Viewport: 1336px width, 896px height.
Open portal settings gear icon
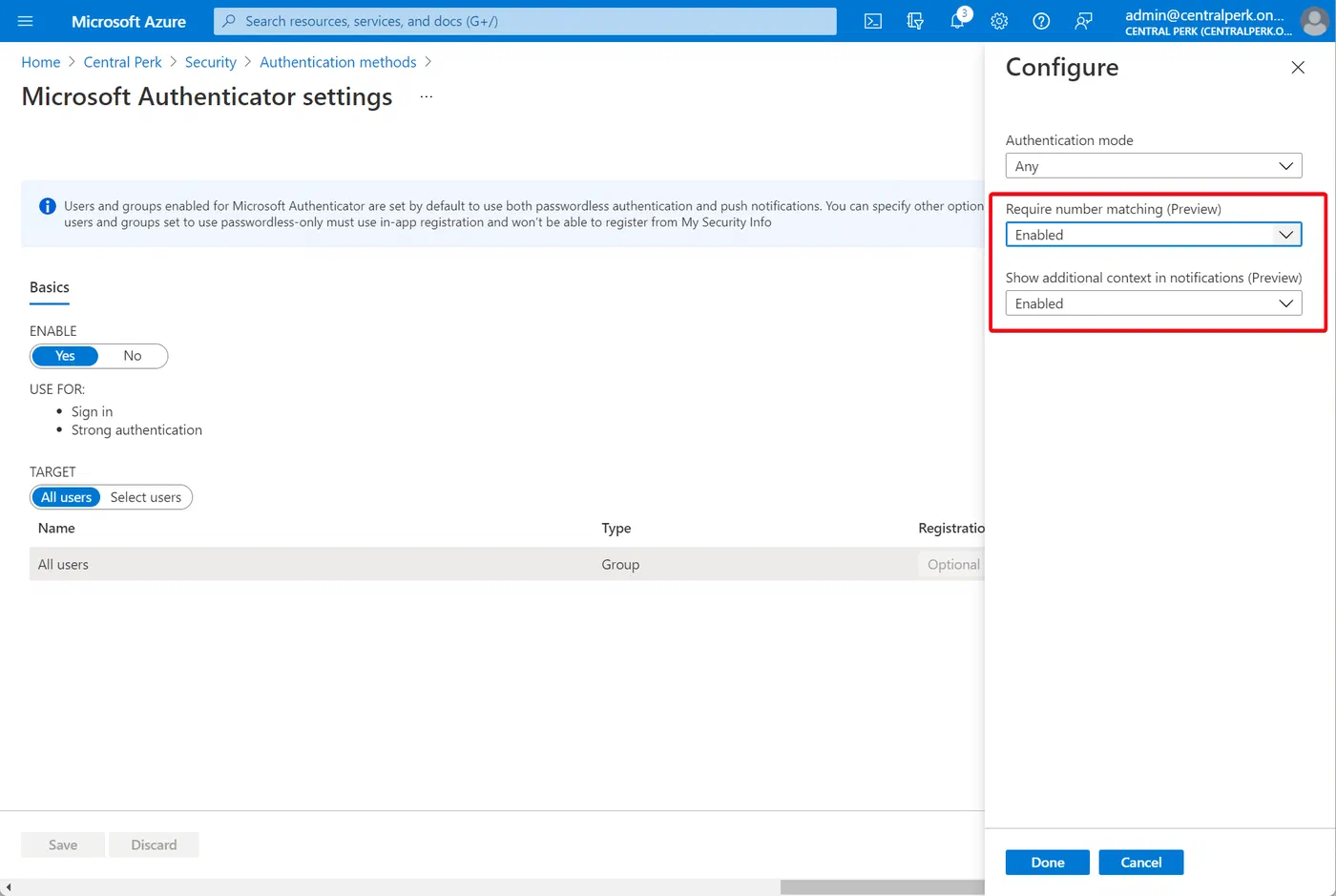point(999,21)
